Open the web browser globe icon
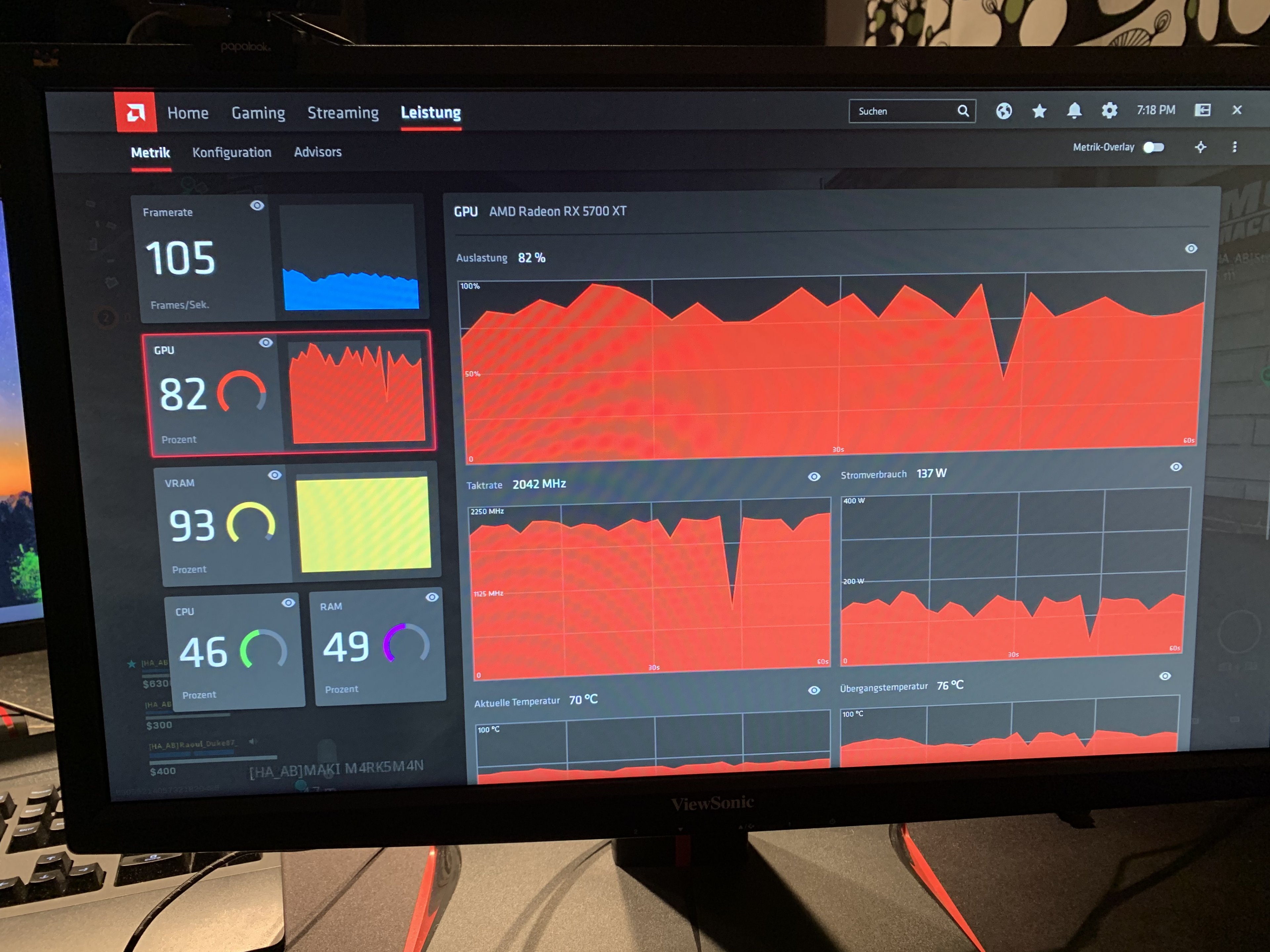The image size is (1270, 952). pos(1004,111)
